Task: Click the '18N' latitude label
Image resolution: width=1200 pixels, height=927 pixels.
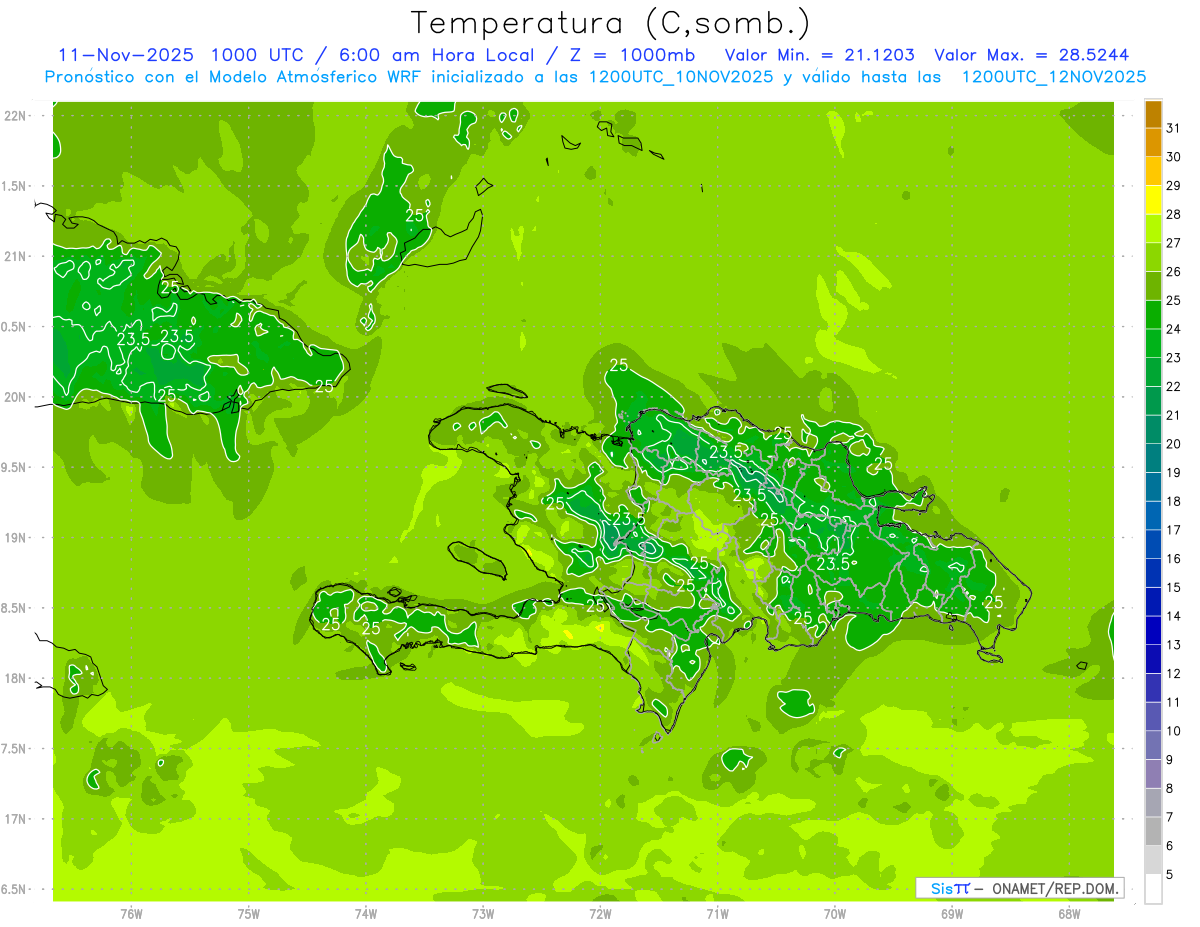Action: coord(16,678)
